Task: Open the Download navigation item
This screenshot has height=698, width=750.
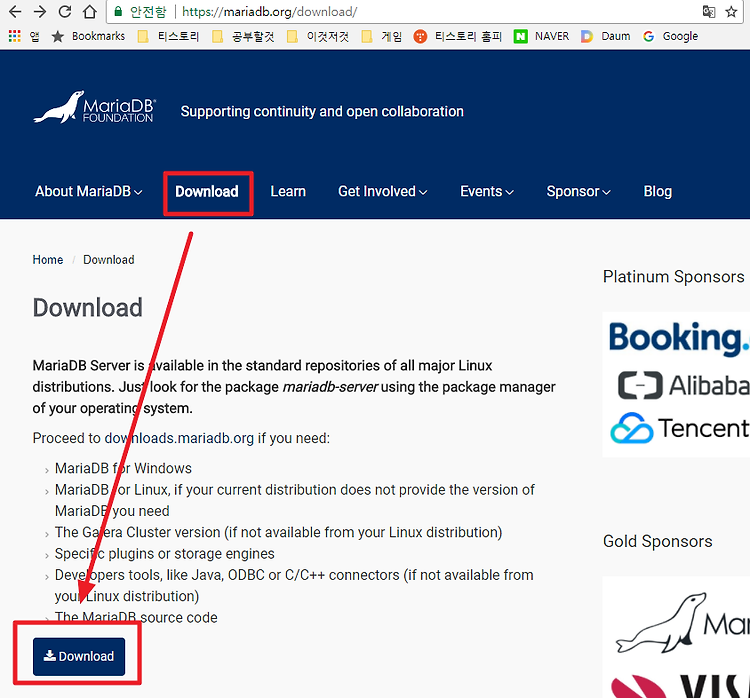Action: pyautogui.click(x=207, y=191)
